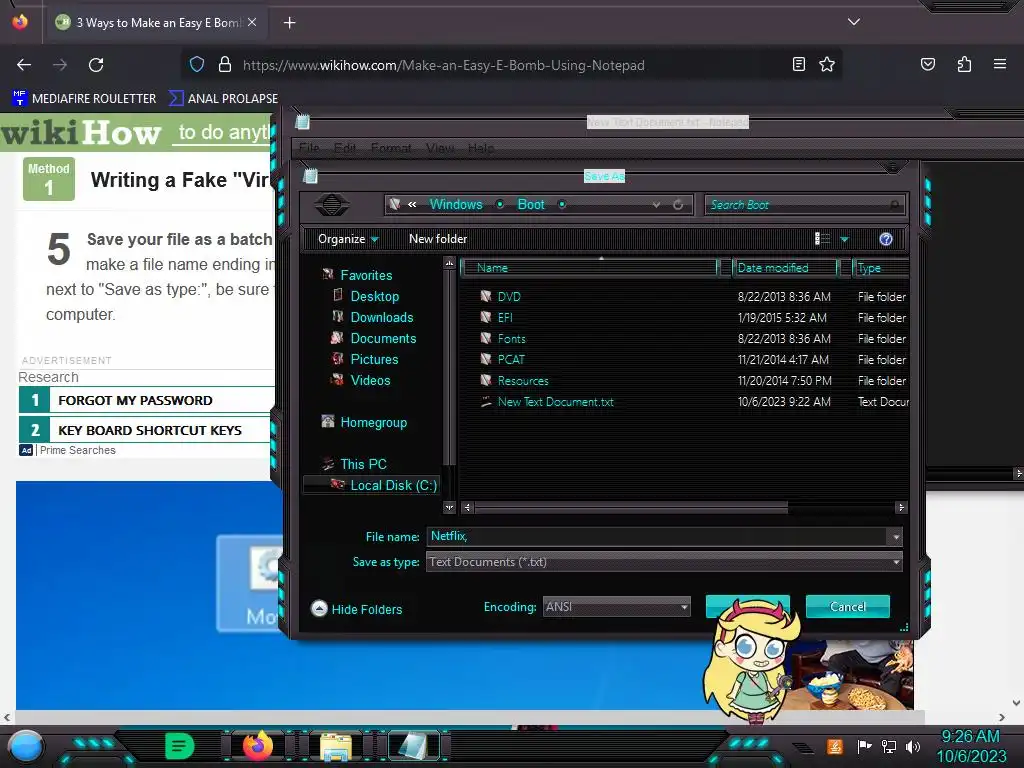Open Notepad Format menu
Image resolution: width=1024 pixels, height=768 pixels.
coord(391,148)
